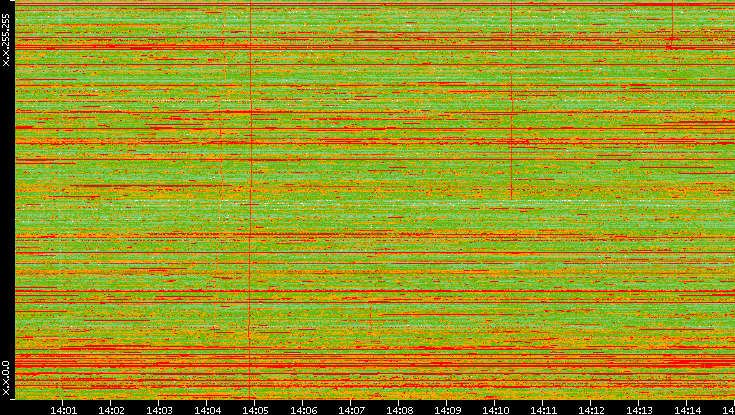Click the x.x.255.255 address axis label
This screenshot has width=735, height=415.
click(6, 40)
